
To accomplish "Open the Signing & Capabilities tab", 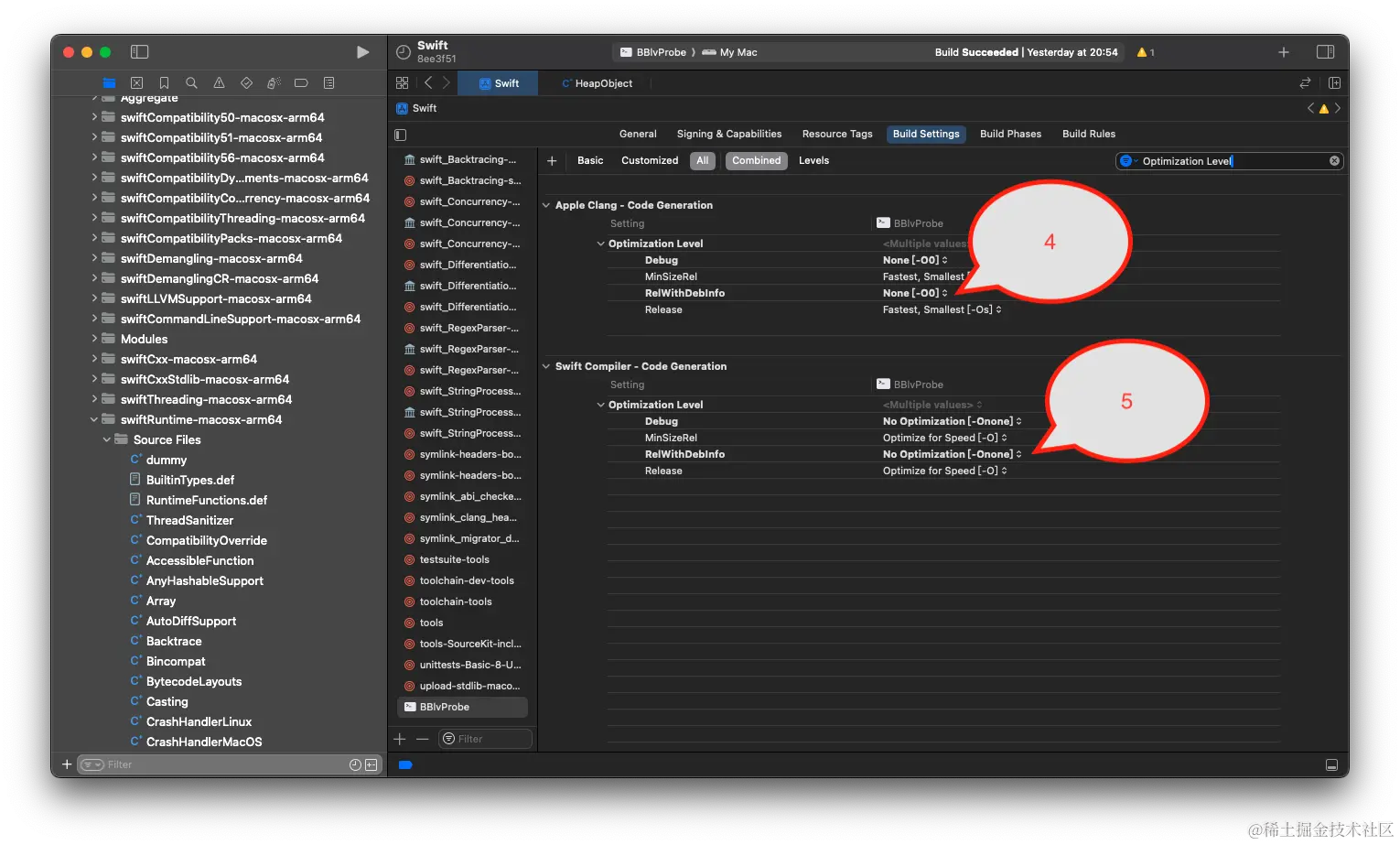I will [x=728, y=135].
